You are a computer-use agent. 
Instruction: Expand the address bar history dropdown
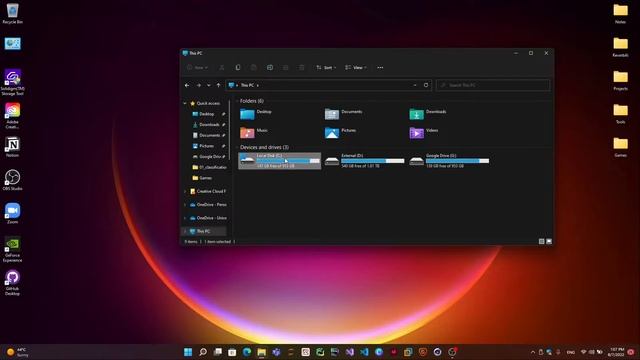415,85
